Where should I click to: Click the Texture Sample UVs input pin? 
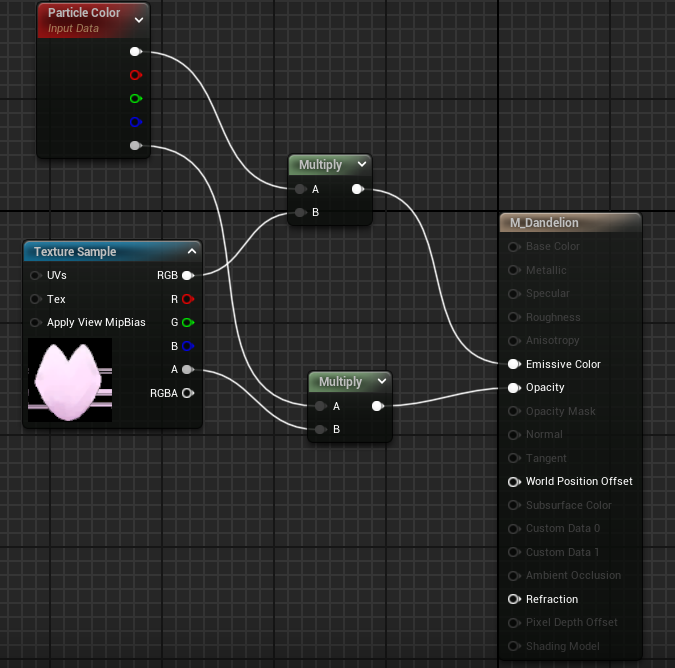36,275
